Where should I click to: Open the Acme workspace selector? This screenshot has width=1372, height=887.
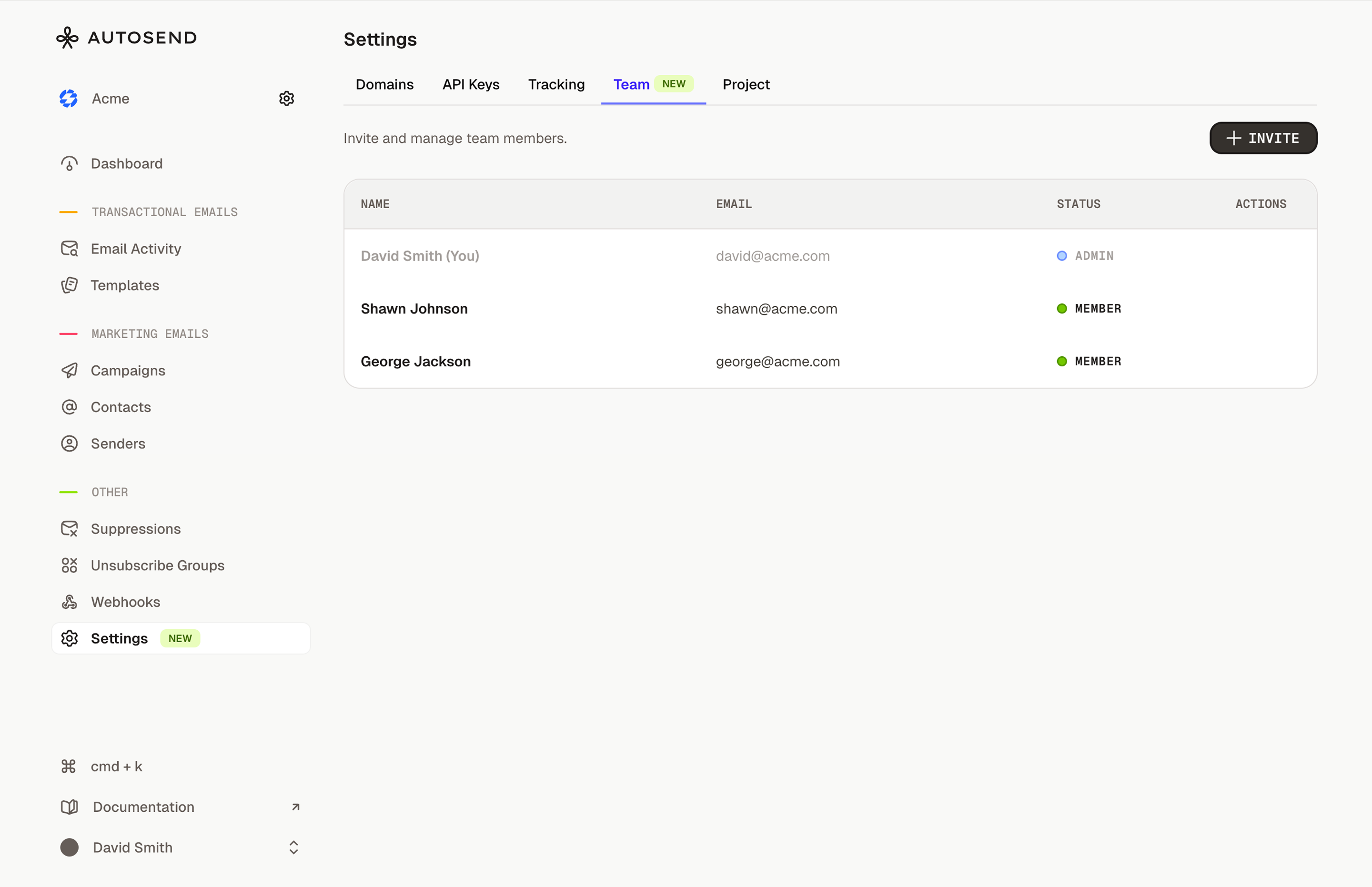pos(111,99)
